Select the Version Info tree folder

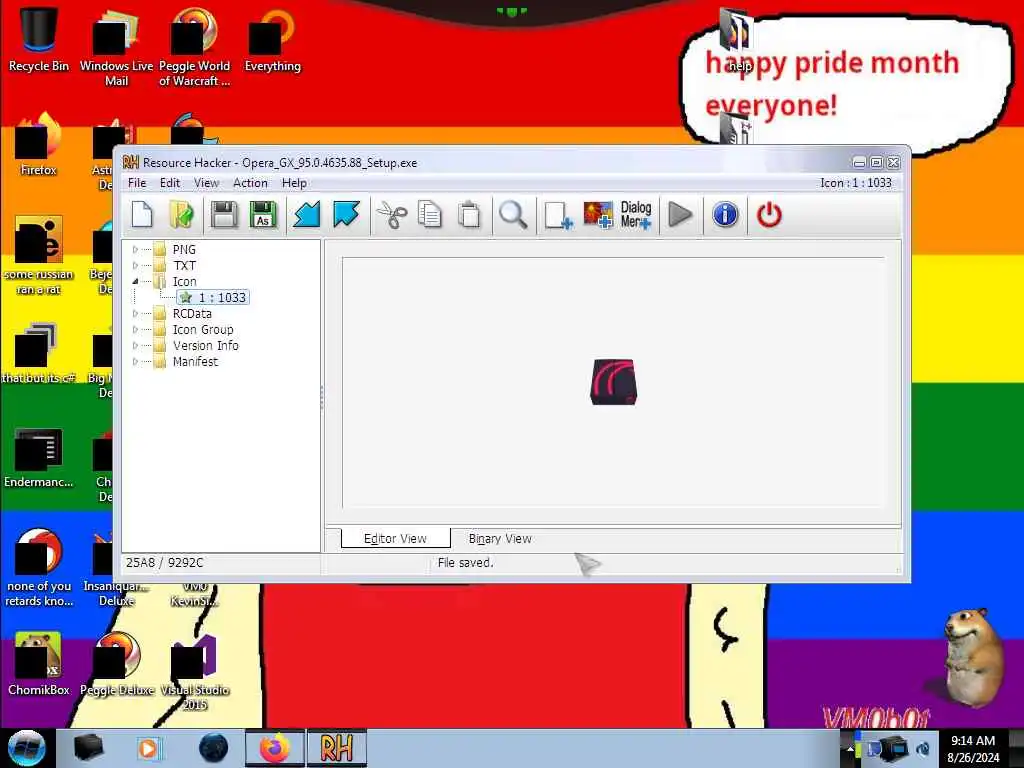[x=205, y=345]
